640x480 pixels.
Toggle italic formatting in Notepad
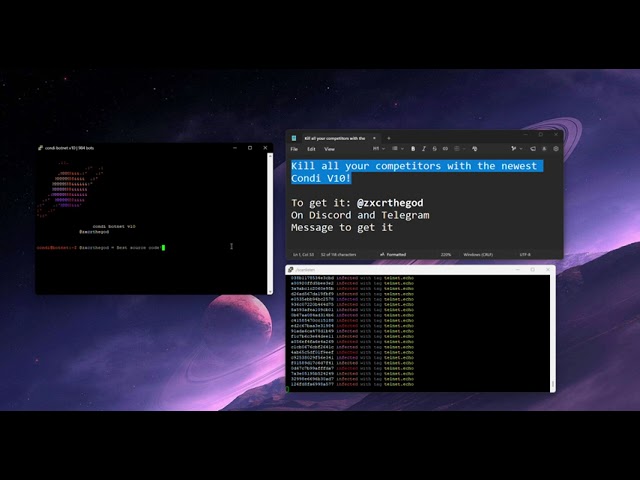(424, 149)
